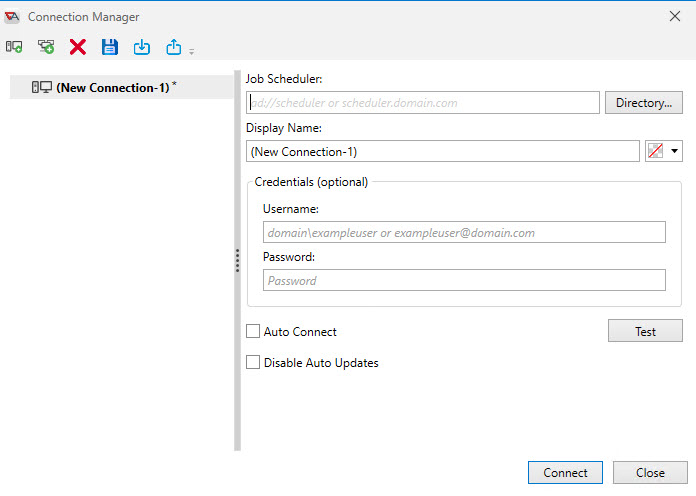
Task: Open the toolbar overflow options arrow
Action: [191, 51]
